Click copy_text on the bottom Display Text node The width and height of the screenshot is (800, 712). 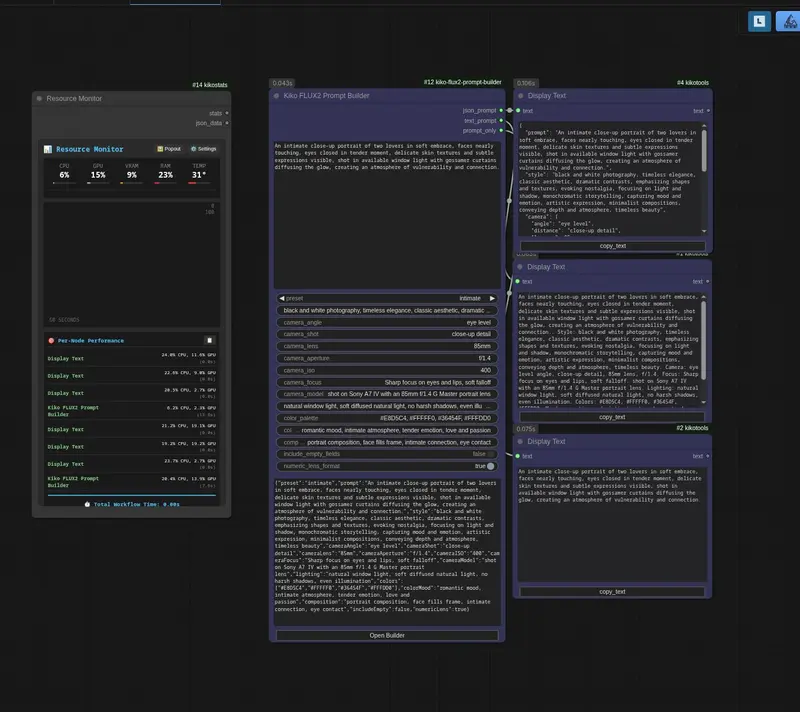613,591
